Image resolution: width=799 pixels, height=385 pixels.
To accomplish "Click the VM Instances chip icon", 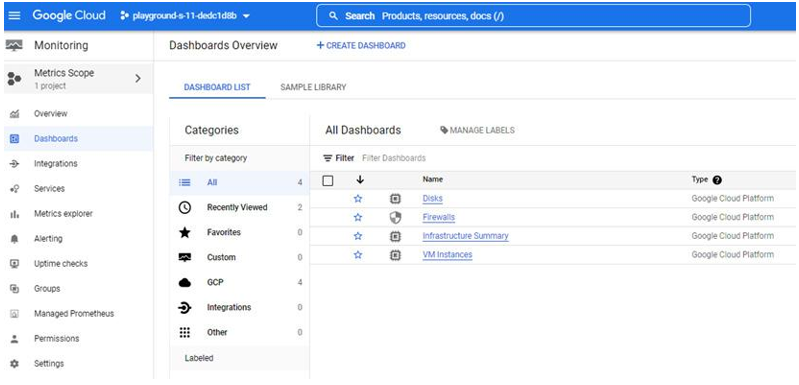I will coord(395,255).
